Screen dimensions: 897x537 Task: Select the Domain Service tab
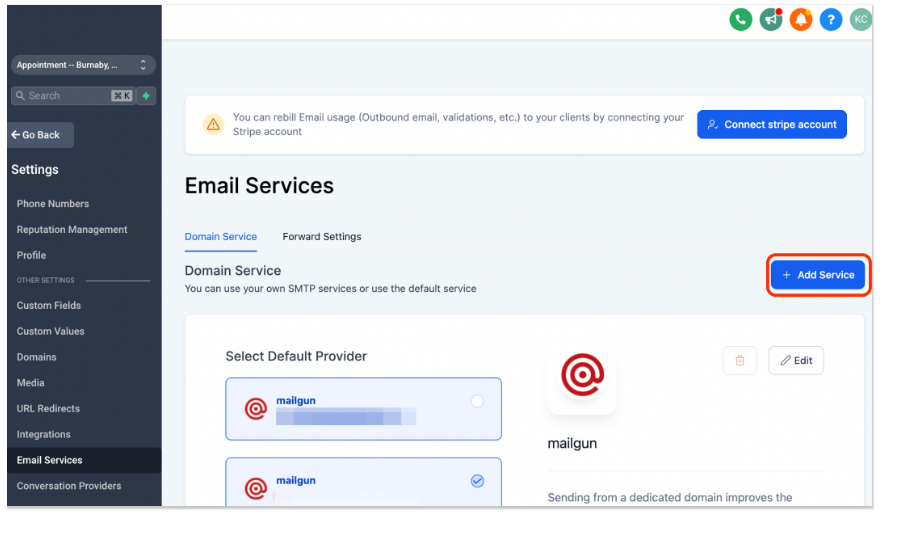[220, 237]
